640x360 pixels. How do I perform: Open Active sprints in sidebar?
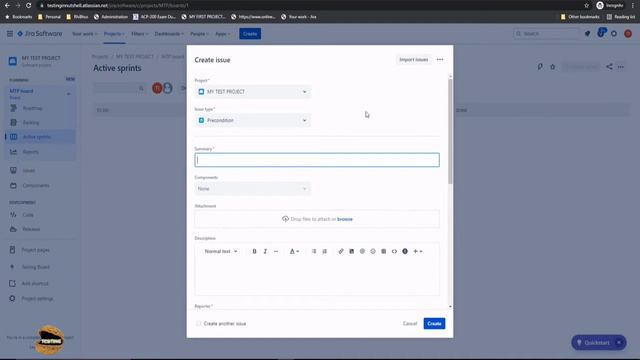pos(40,137)
